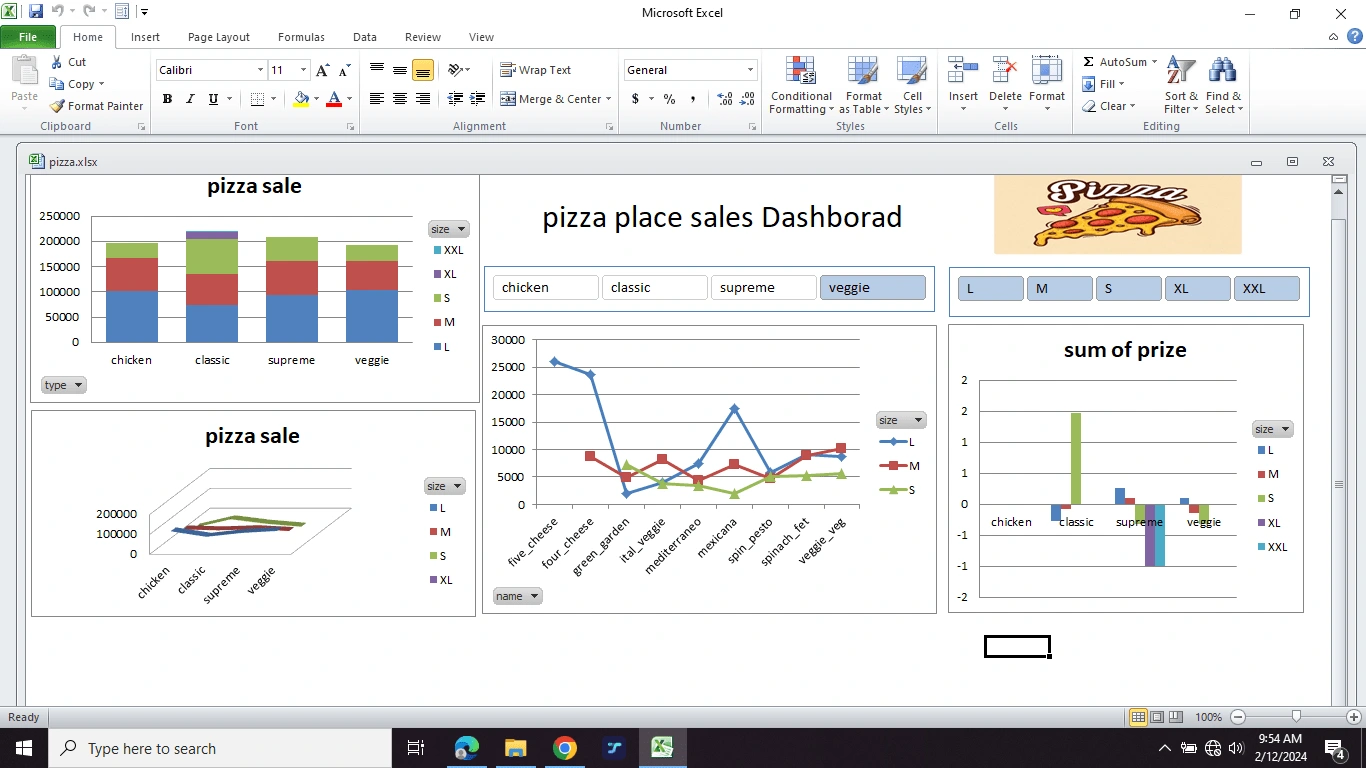Image resolution: width=1366 pixels, height=768 pixels.
Task: Click Decrease Indent icon
Action: (455, 99)
